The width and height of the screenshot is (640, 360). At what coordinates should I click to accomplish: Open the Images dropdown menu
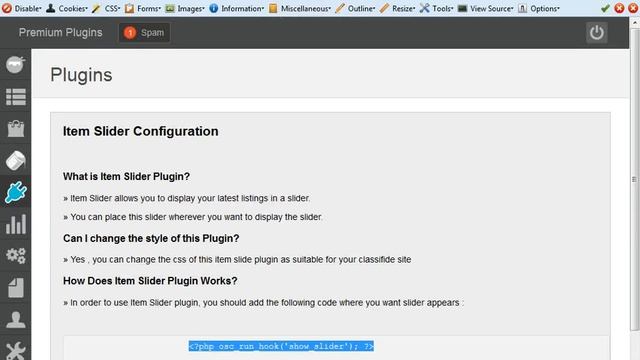point(185,8)
